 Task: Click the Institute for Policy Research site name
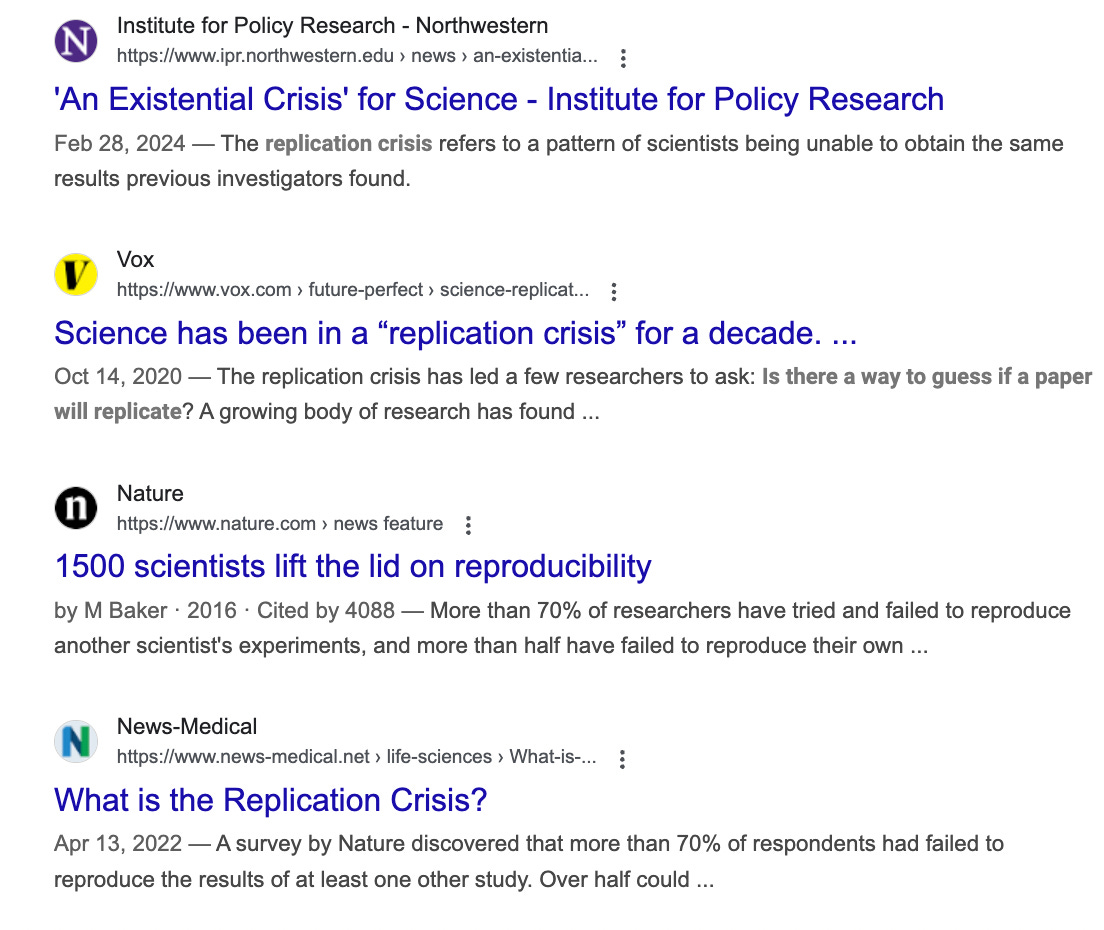pos(332,25)
